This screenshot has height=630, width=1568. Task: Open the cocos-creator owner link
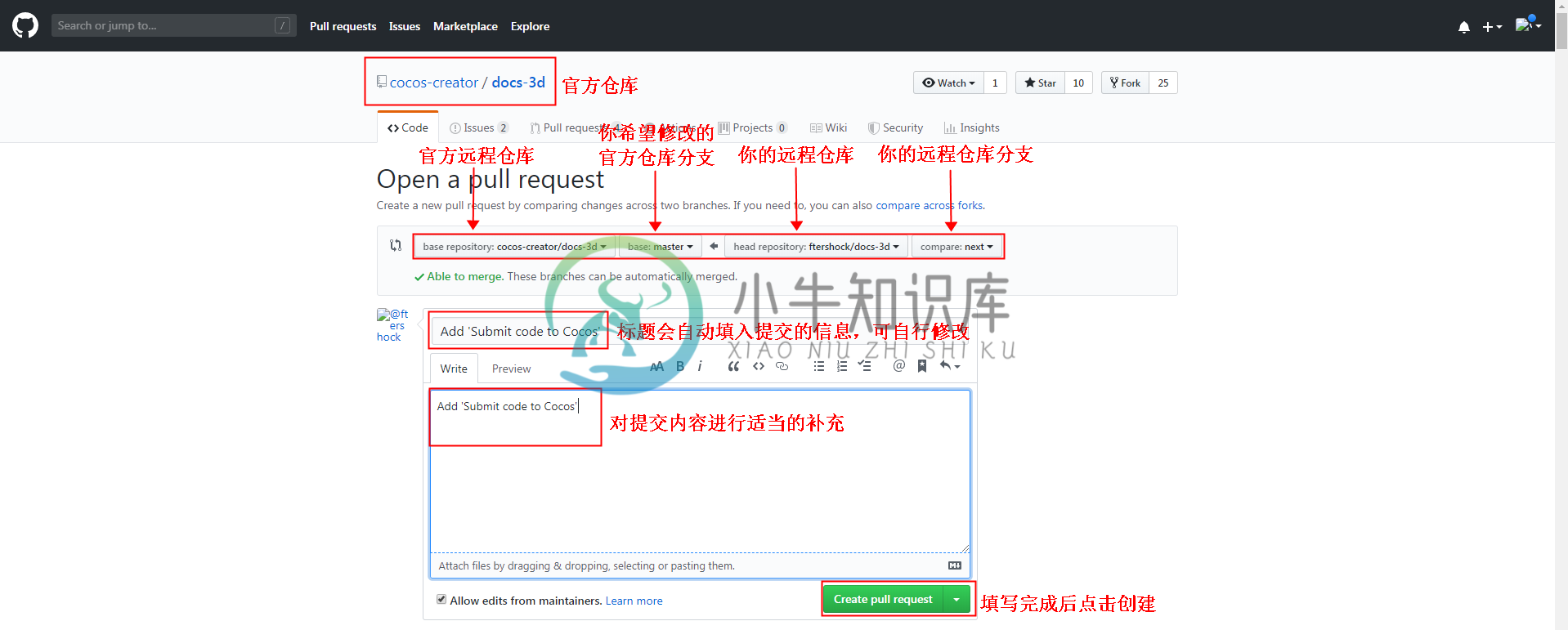433,83
